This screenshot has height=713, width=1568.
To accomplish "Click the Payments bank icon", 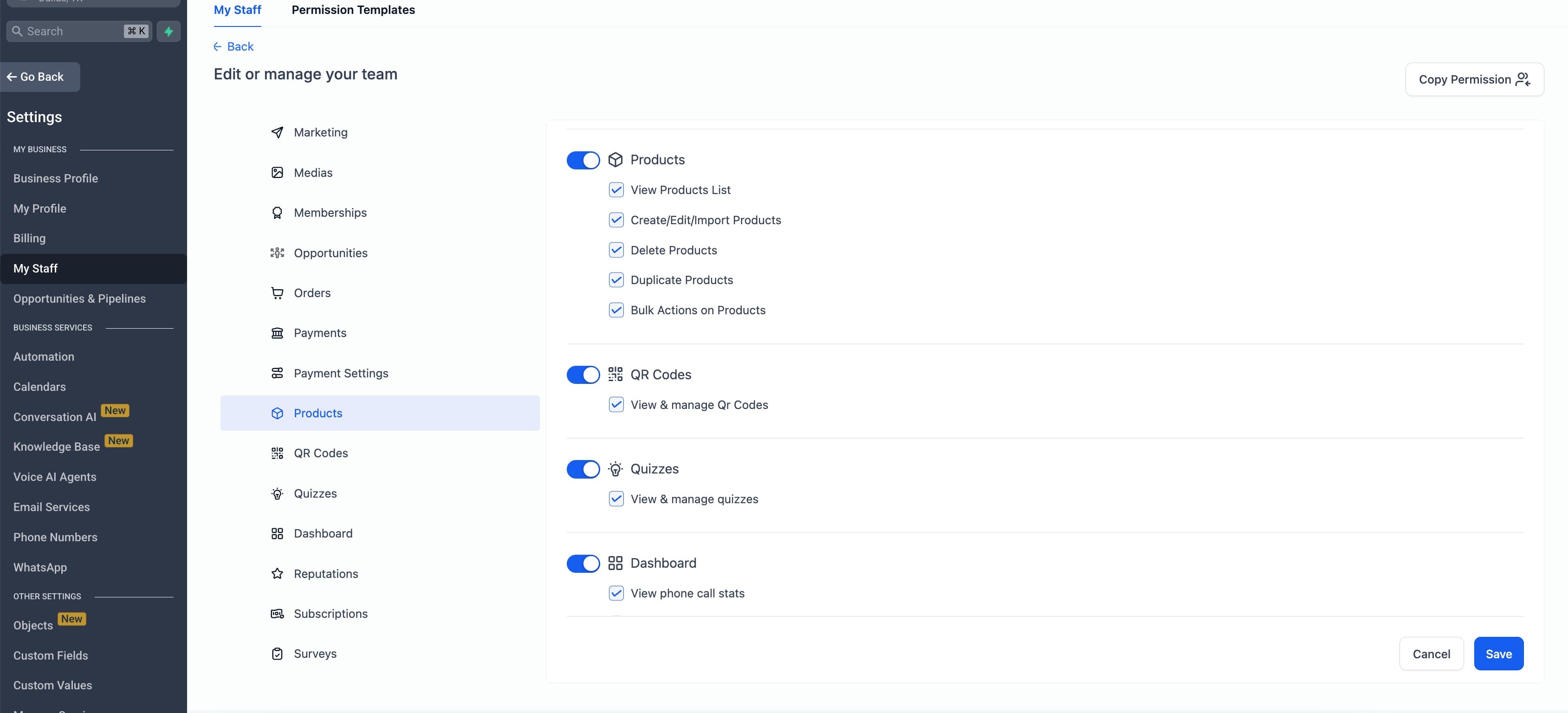I will point(277,333).
